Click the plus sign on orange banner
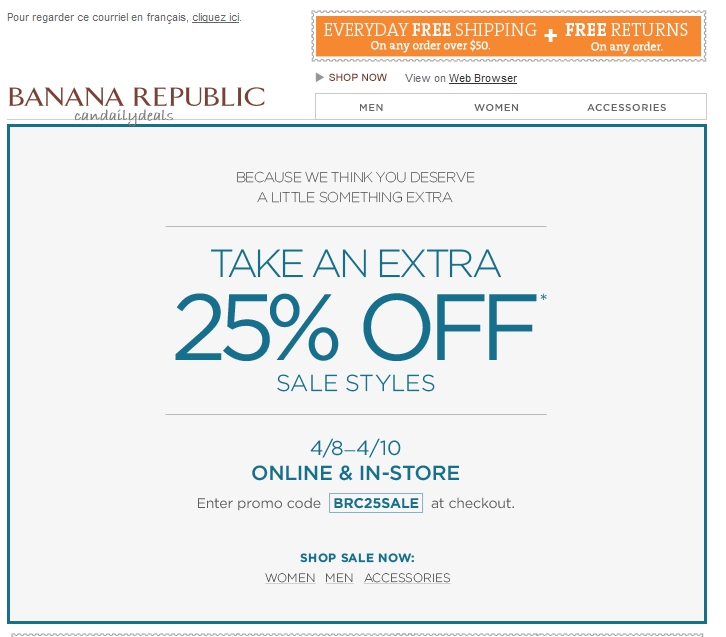726x637 pixels. [550, 35]
